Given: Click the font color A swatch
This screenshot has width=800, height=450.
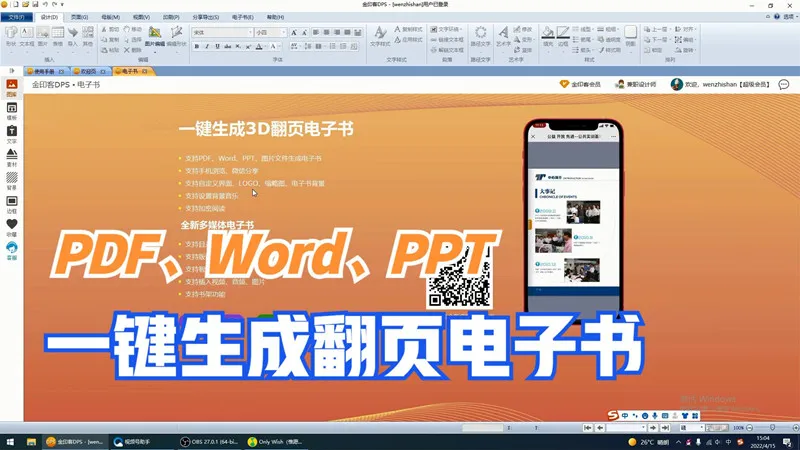Looking at the screenshot, I should coord(259,46).
